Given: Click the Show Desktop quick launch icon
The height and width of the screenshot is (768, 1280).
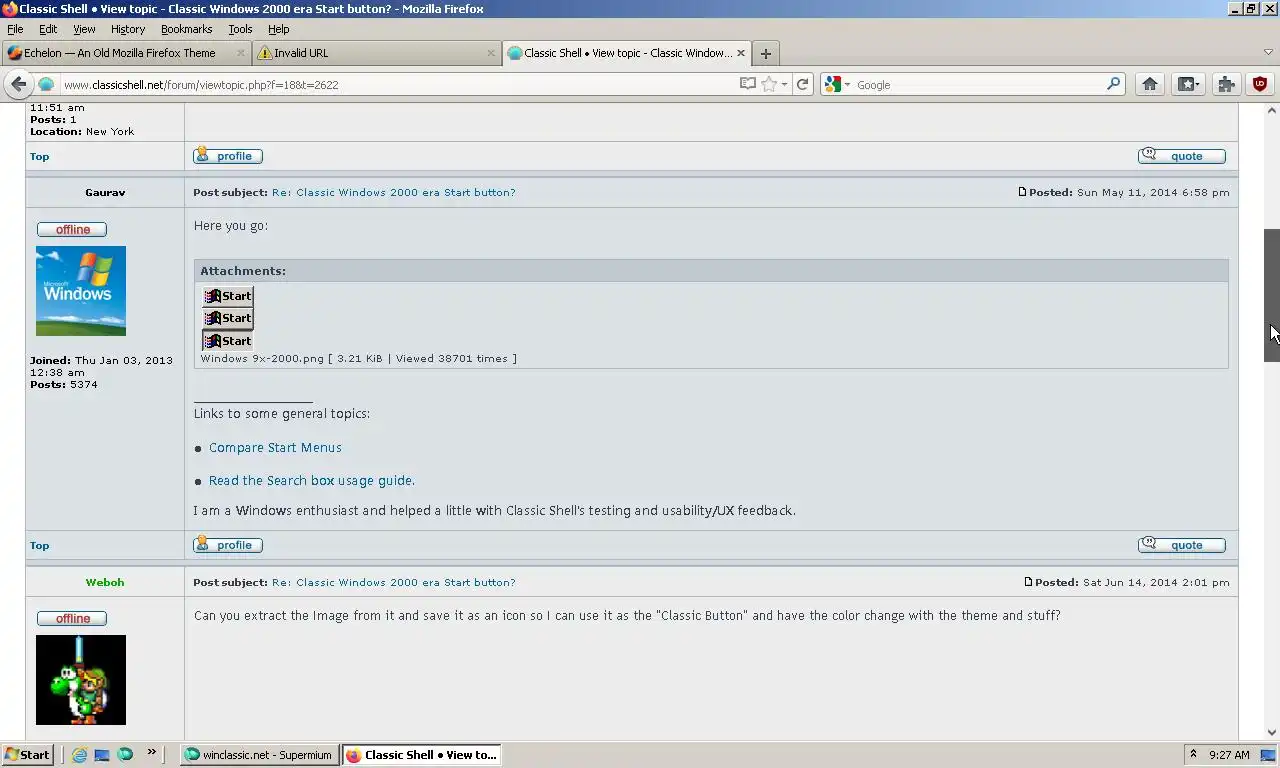Looking at the screenshot, I should 102,755.
